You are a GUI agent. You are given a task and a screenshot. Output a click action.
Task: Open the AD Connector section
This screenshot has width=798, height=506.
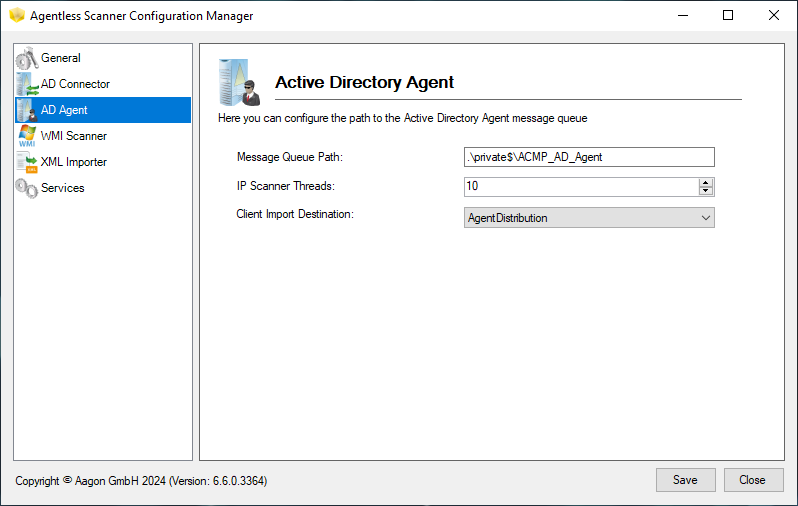pyautogui.click(x=75, y=84)
